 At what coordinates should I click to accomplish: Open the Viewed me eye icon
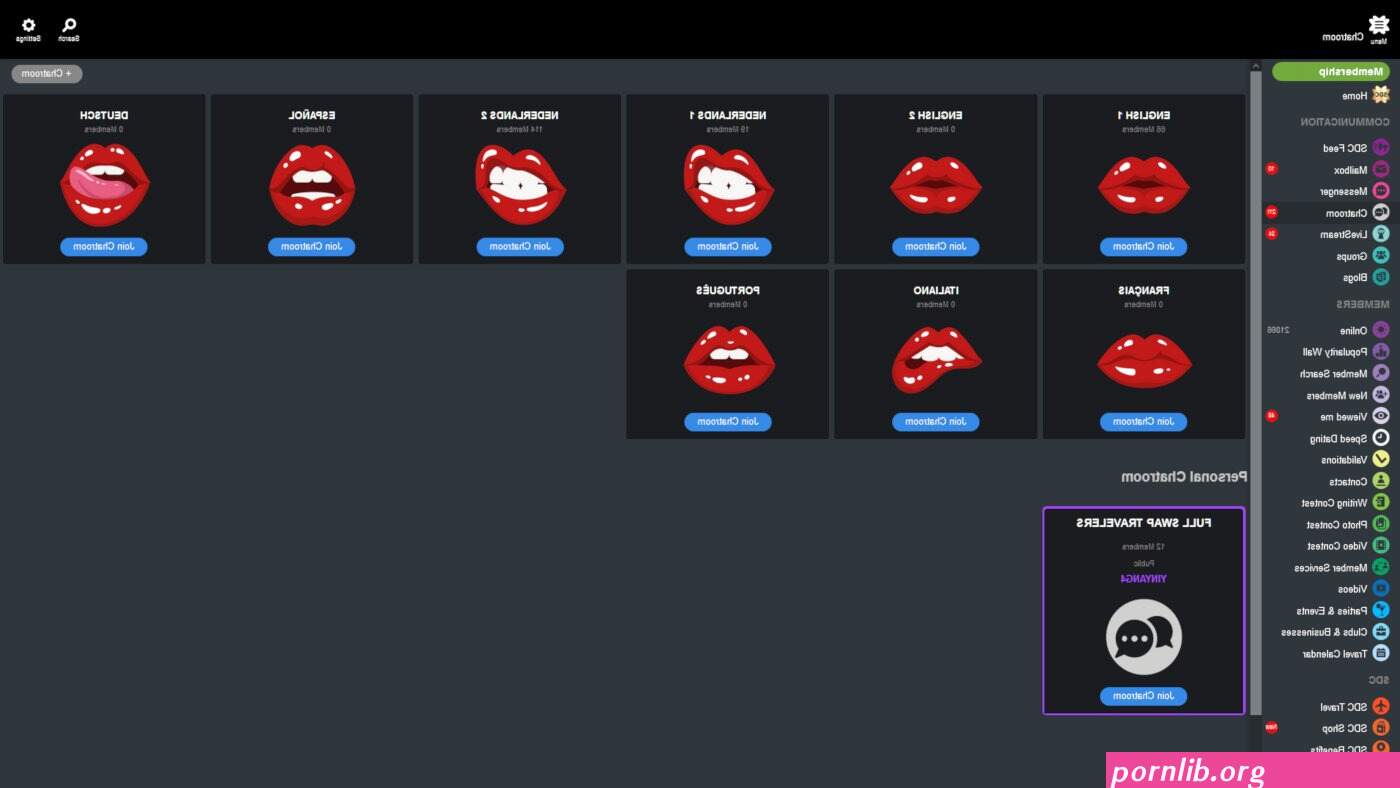[1381, 416]
